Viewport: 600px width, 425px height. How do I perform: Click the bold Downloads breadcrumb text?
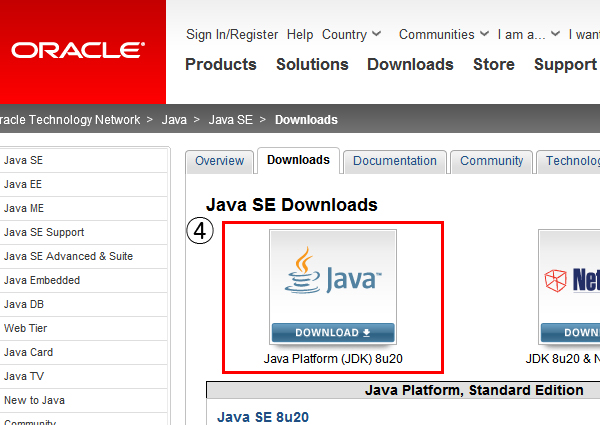click(306, 120)
